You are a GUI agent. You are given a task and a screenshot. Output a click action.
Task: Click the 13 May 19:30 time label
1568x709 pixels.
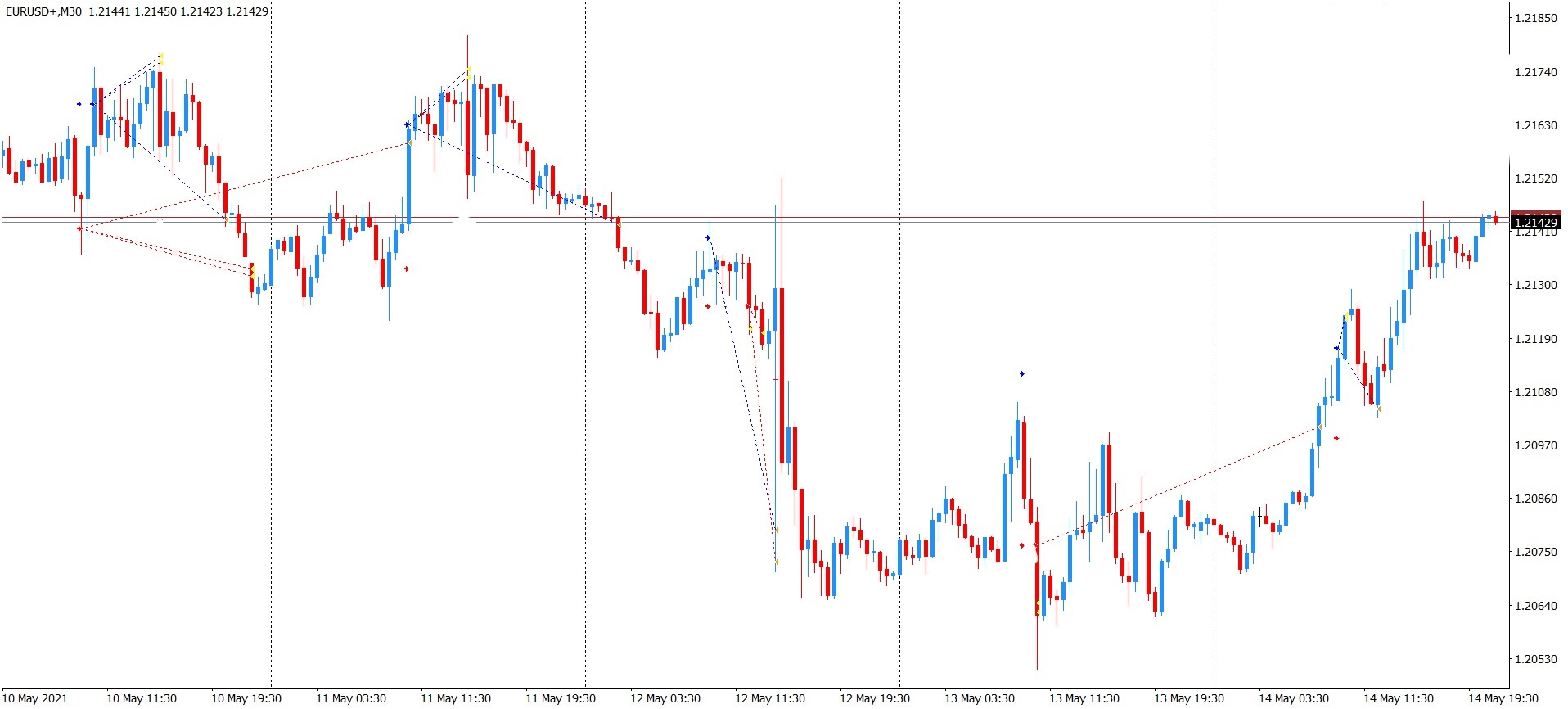click(1189, 698)
